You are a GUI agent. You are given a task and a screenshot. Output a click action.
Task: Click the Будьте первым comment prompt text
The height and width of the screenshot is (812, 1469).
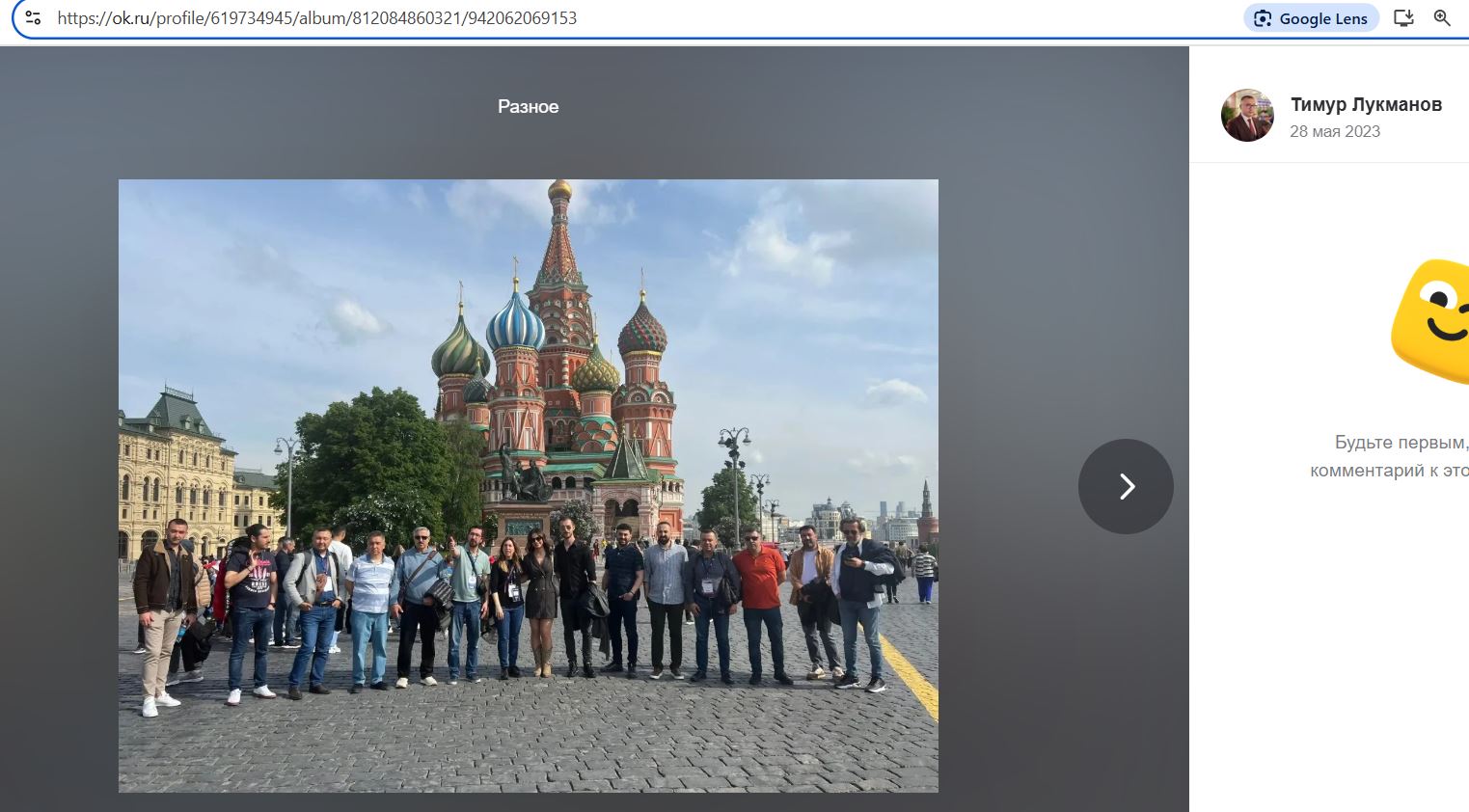(1390, 456)
